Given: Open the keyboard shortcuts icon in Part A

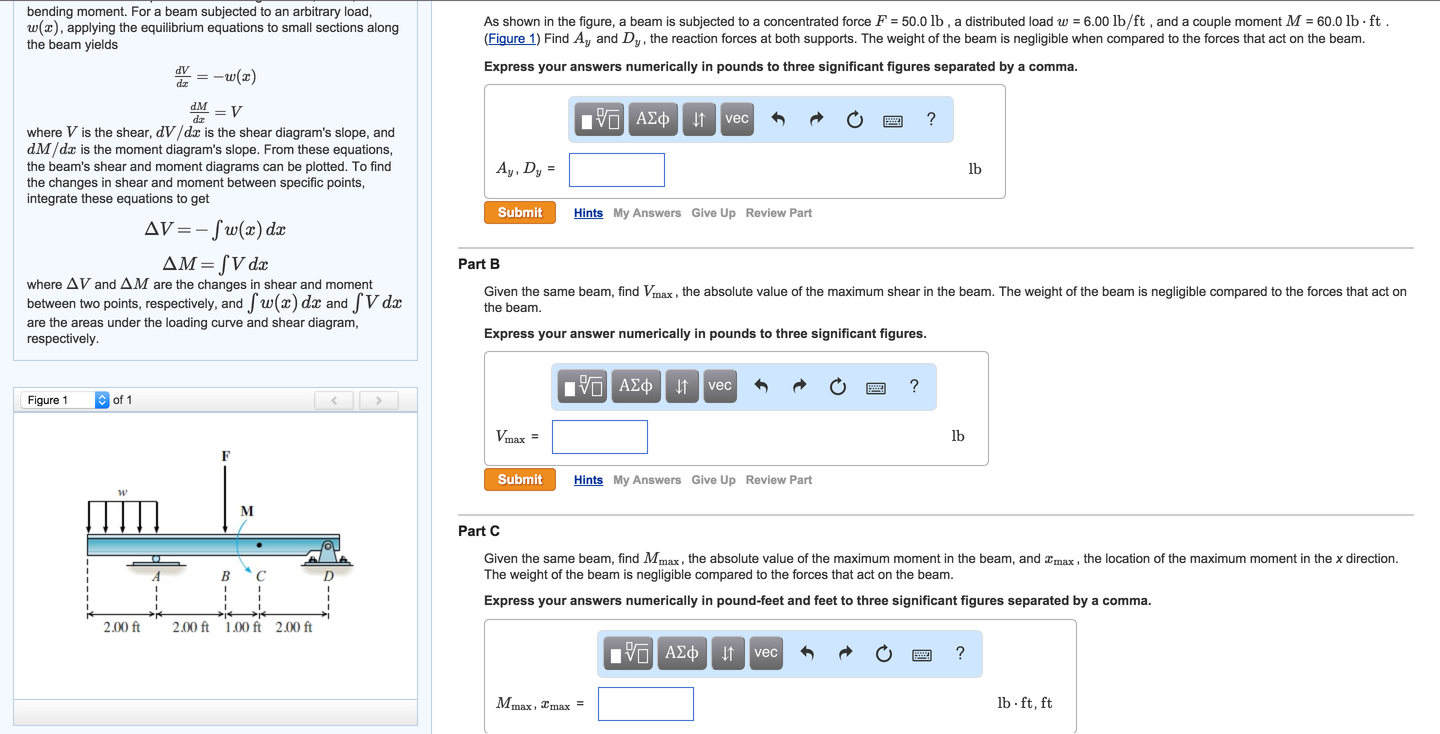Looking at the screenshot, I should point(892,119).
